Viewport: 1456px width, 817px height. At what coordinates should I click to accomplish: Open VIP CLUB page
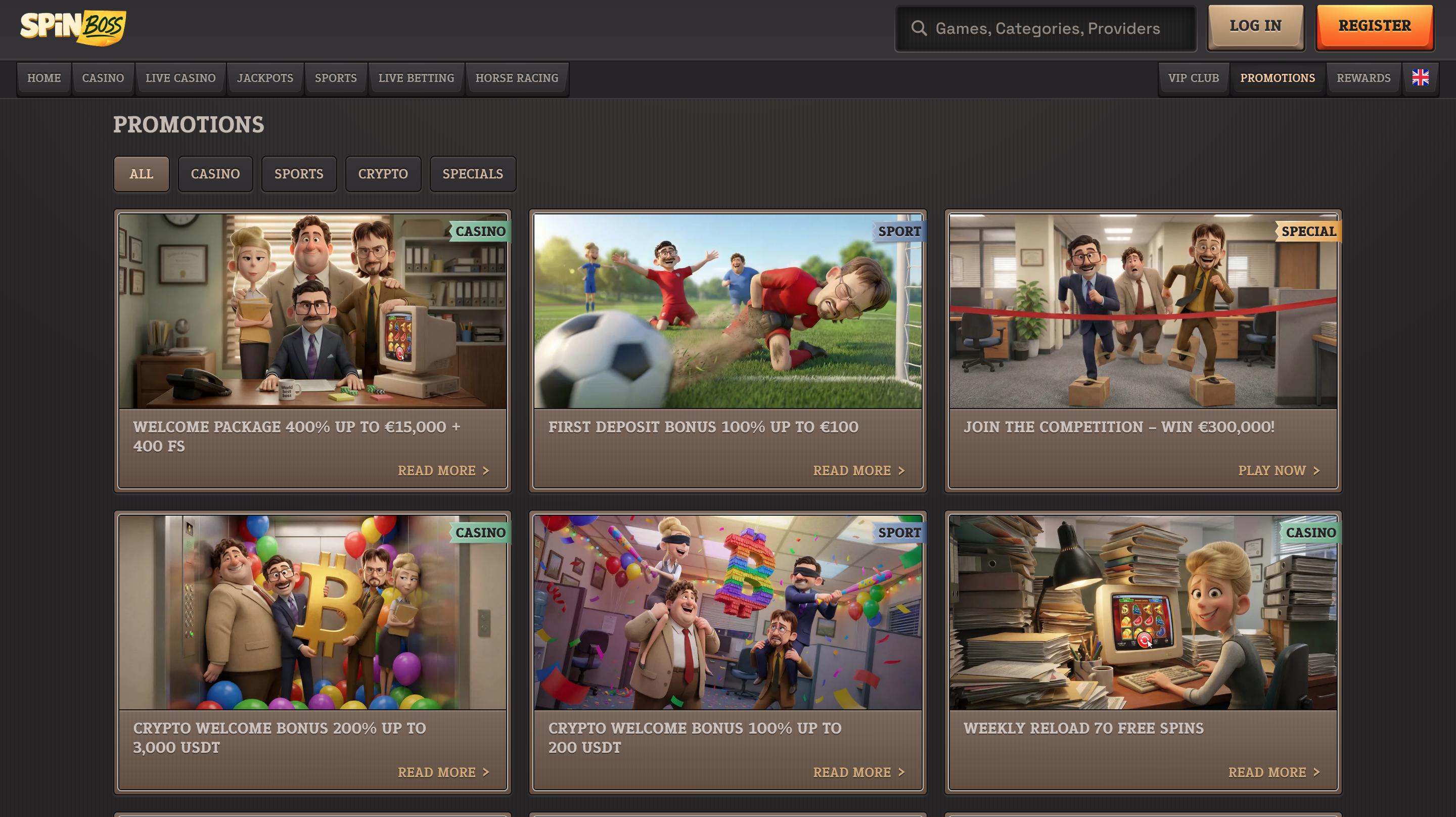[1193, 78]
